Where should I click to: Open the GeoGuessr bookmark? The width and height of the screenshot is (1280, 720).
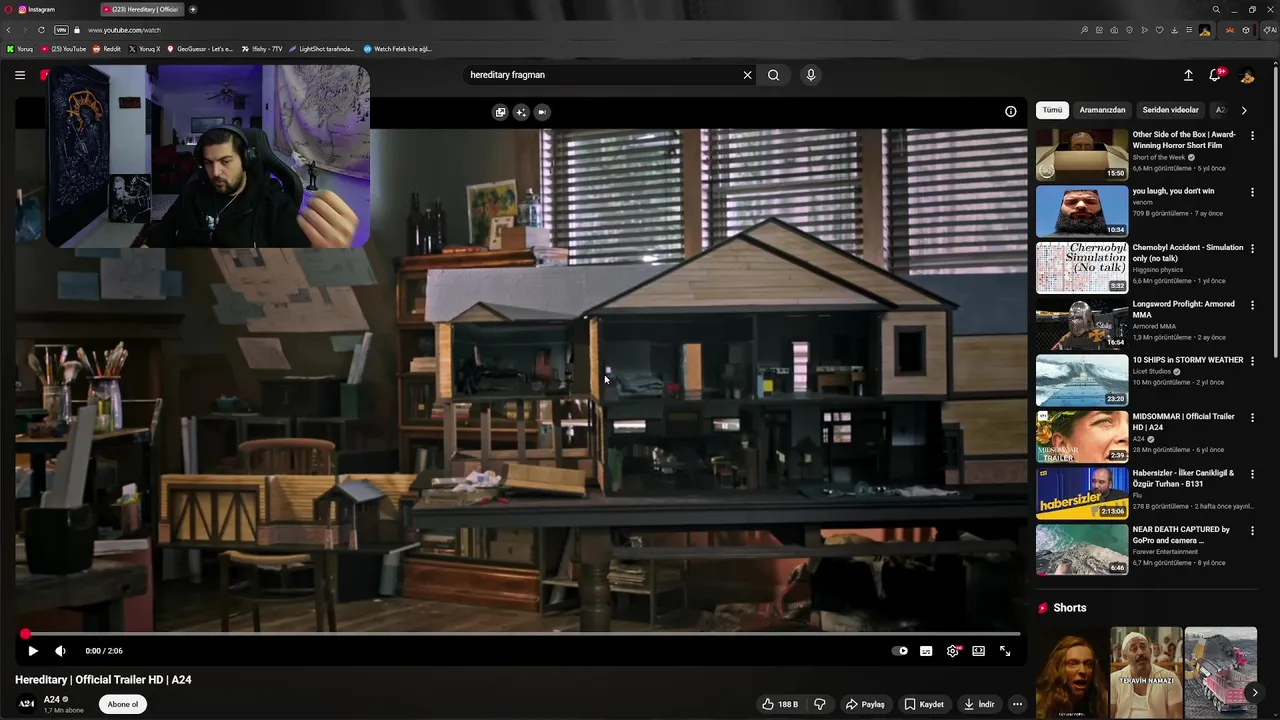(x=200, y=49)
